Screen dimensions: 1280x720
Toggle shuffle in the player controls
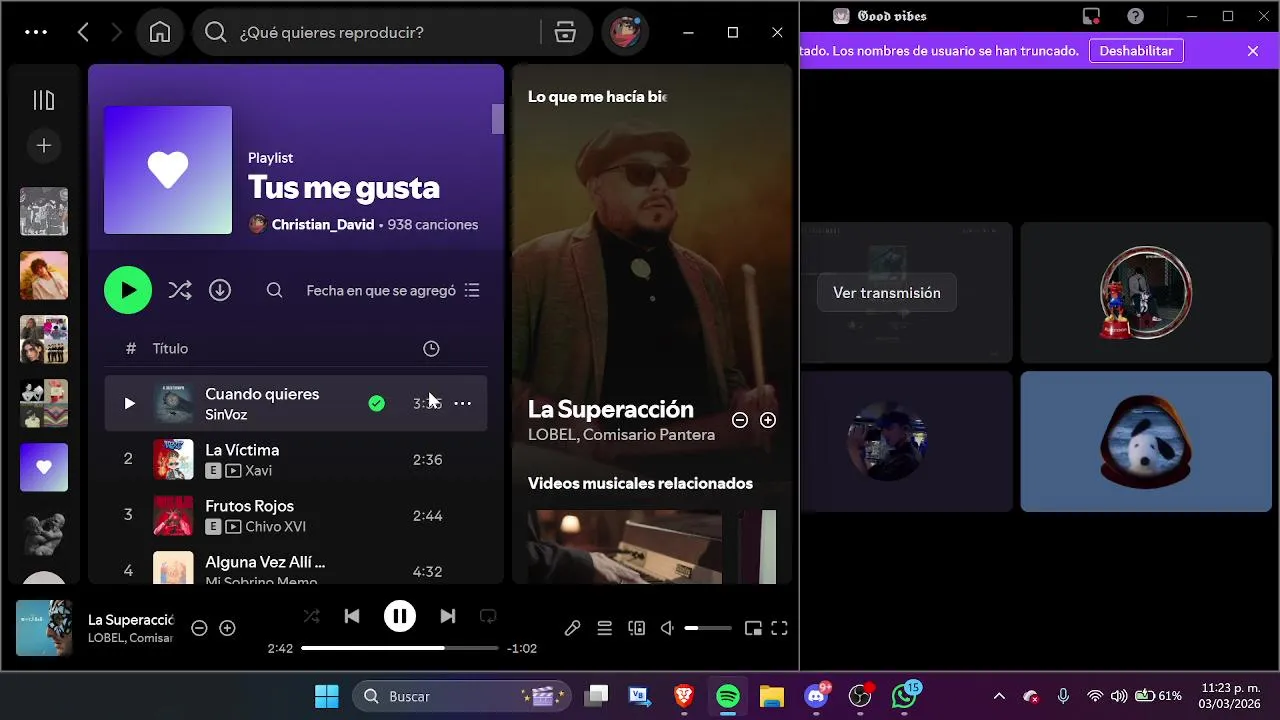click(x=312, y=616)
